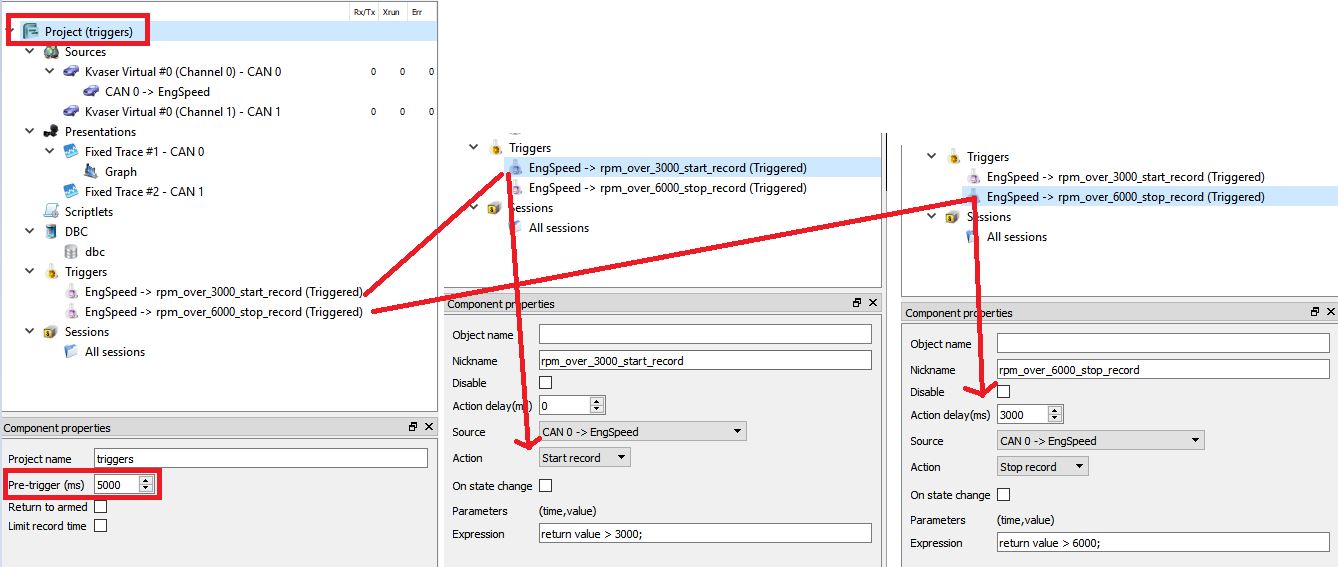Close the Component properties panel containing Project name
Viewport: 1338px width, 567px height.
pyautogui.click(x=429, y=427)
